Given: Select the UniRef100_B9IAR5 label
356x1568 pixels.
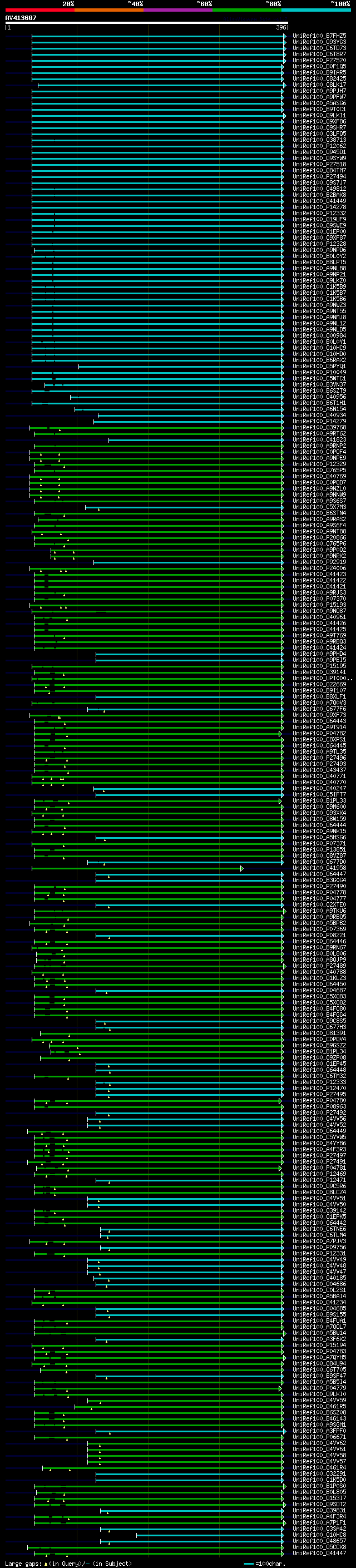Looking at the screenshot, I should click(319, 72).
